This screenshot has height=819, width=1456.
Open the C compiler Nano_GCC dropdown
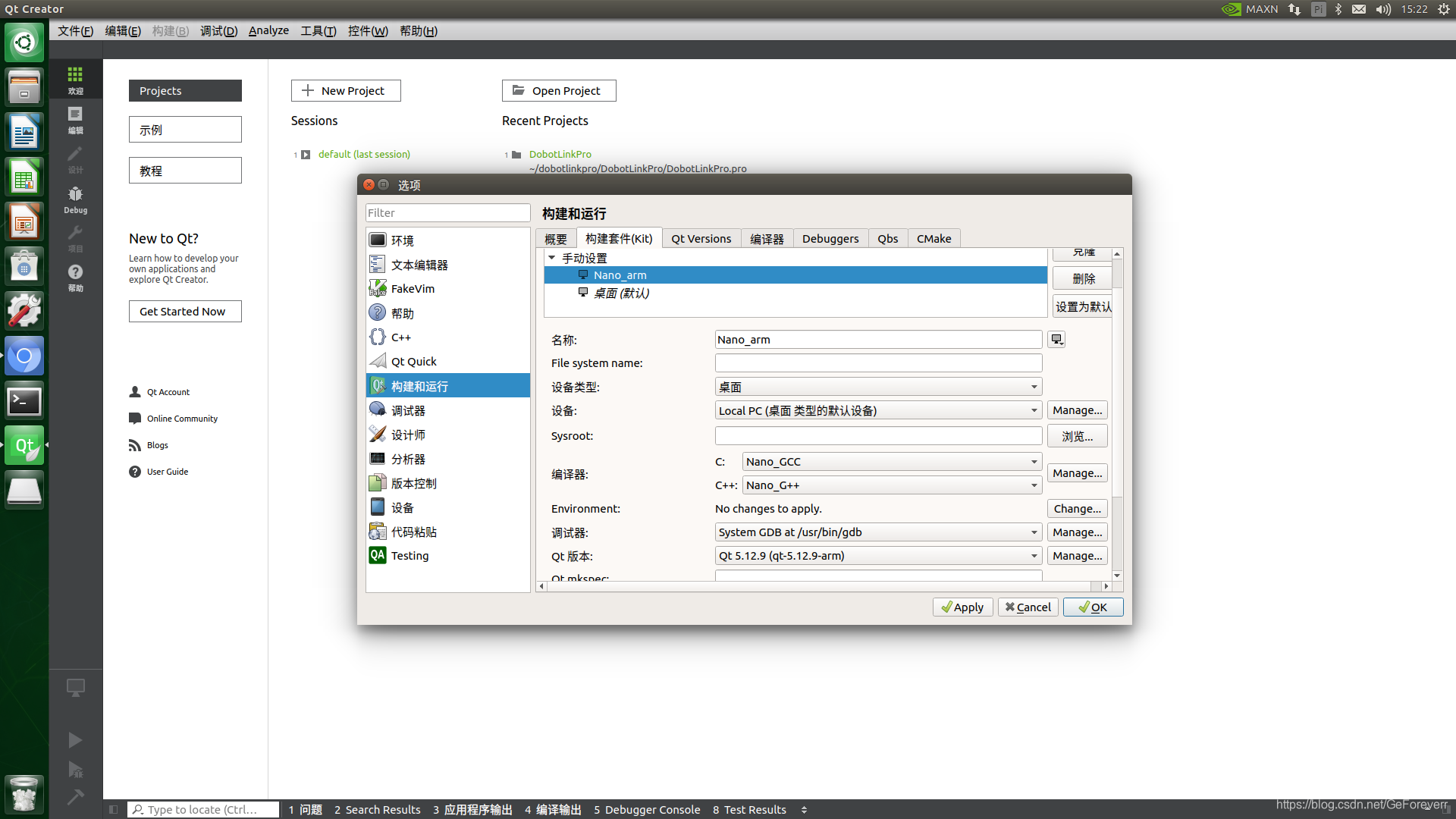[x=892, y=462]
